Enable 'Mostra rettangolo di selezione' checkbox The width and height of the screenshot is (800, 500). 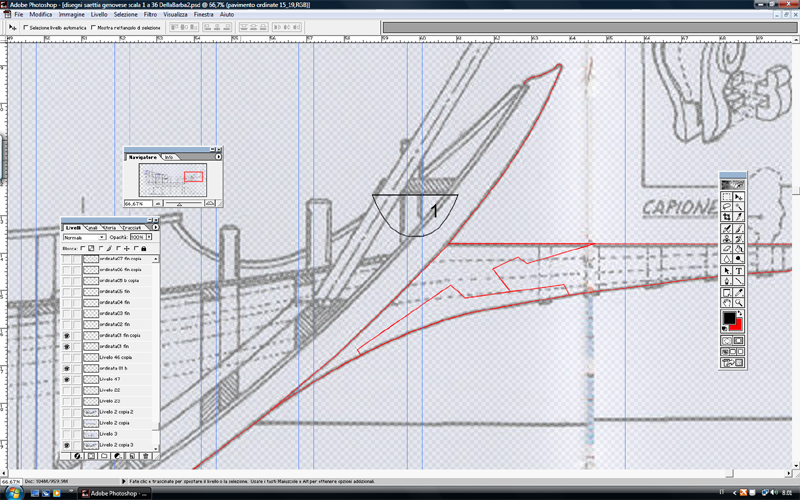coord(93,28)
